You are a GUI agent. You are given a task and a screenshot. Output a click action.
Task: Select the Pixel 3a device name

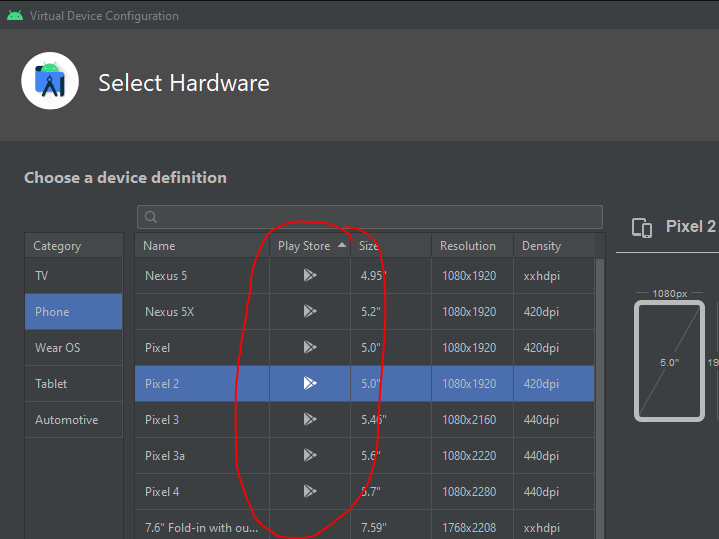[165, 456]
